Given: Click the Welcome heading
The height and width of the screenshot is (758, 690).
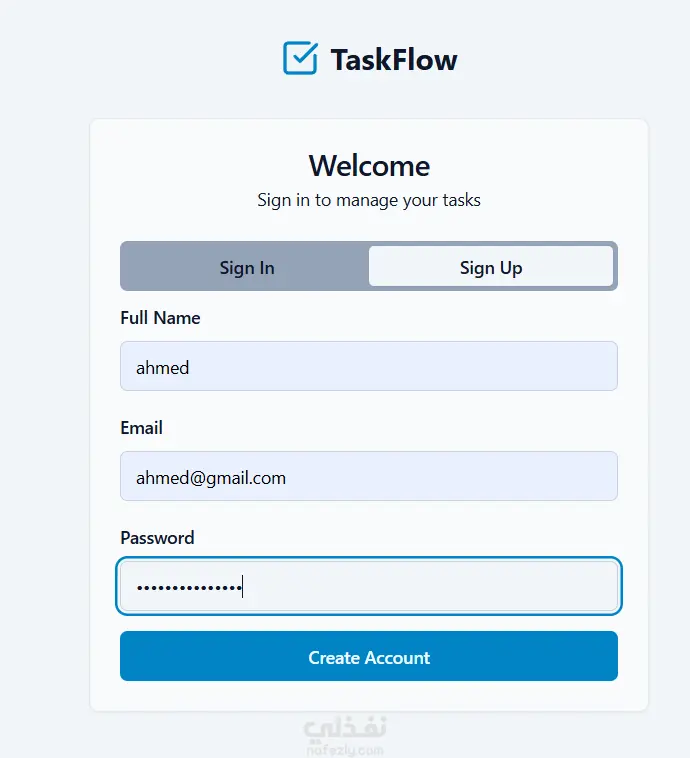Looking at the screenshot, I should [369, 166].
